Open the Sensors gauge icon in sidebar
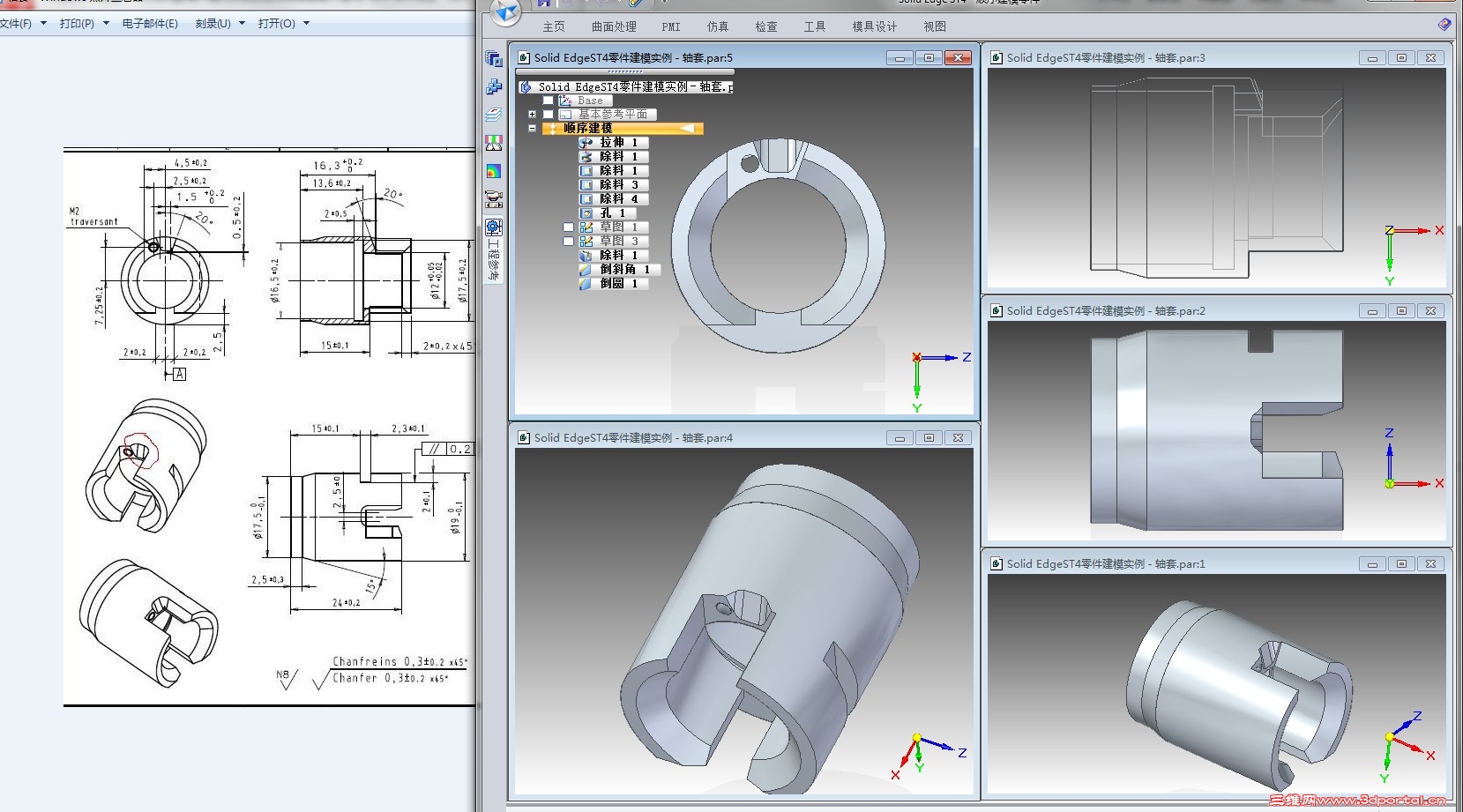The image size is (1463, 812). 494,143
